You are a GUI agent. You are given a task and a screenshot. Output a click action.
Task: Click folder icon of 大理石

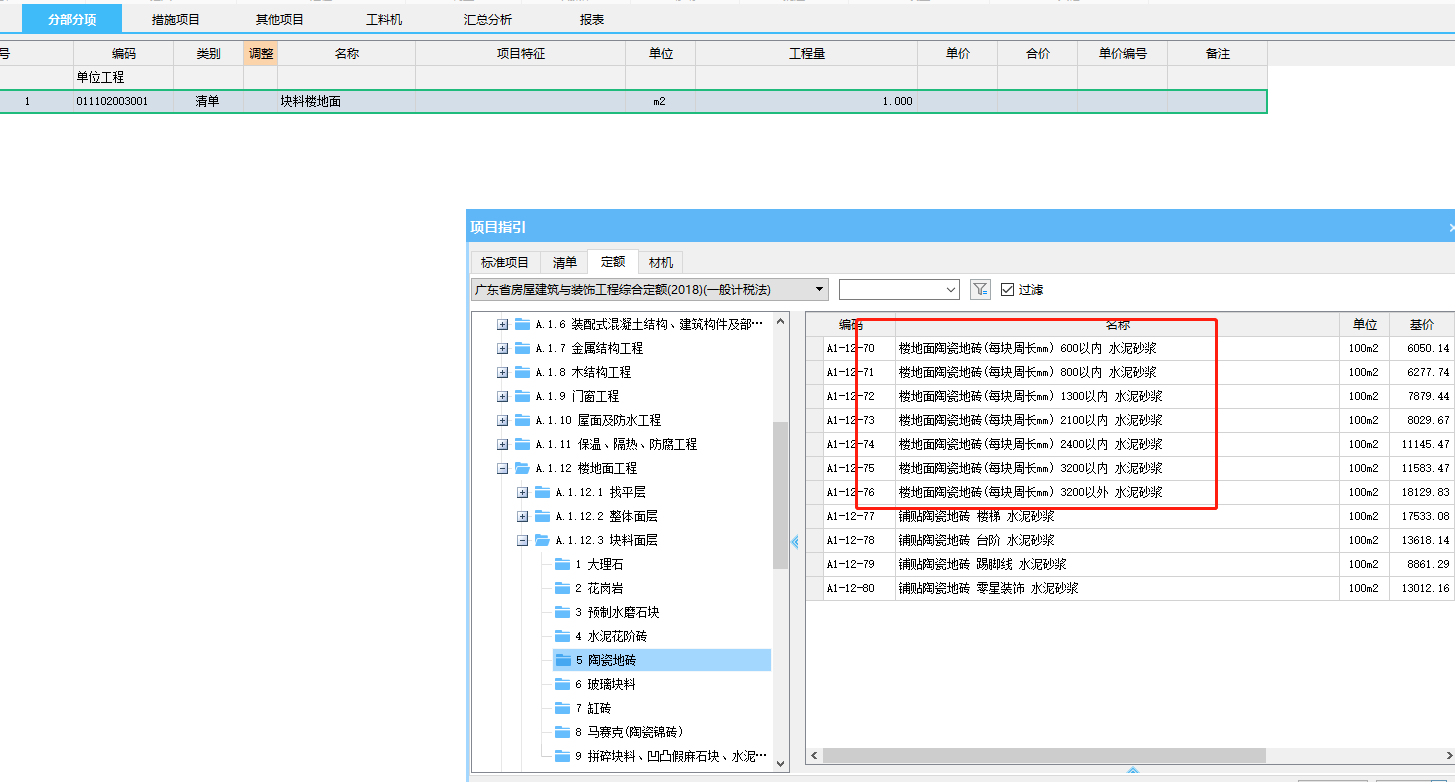pos(563,564)
